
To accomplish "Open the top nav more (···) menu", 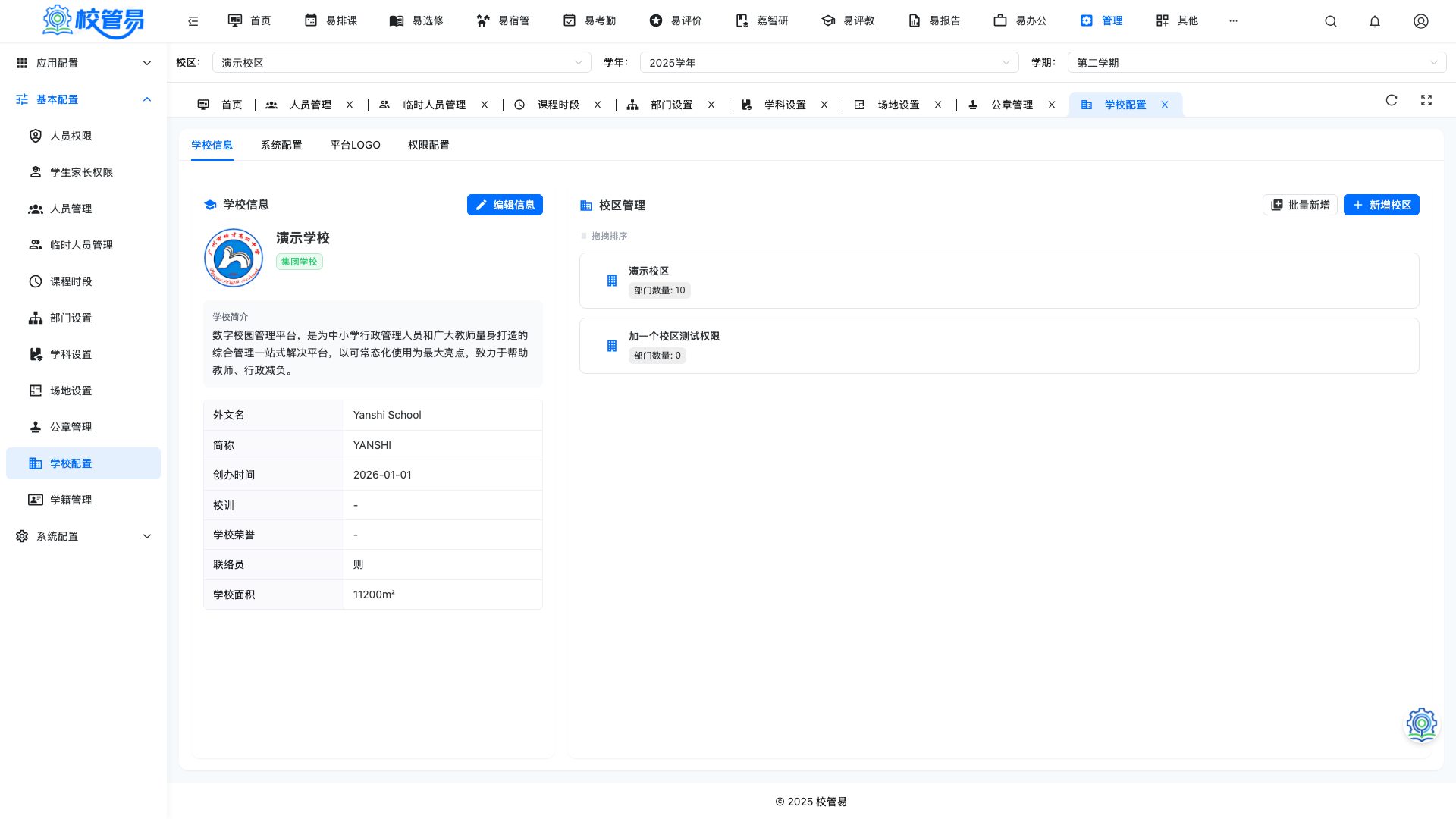I will click(x=1233, y=21).
